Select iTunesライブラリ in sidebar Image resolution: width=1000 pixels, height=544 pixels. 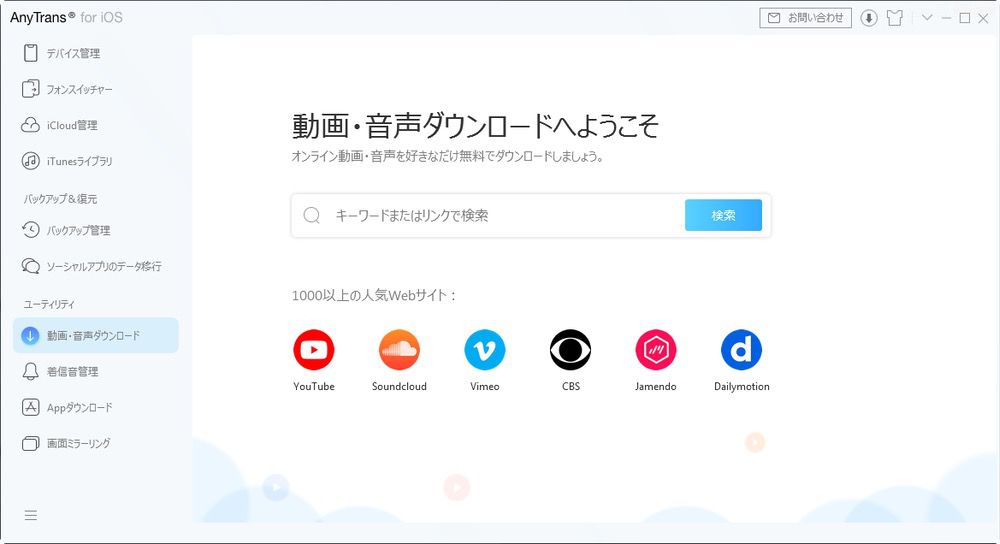(x=79, y=161)
